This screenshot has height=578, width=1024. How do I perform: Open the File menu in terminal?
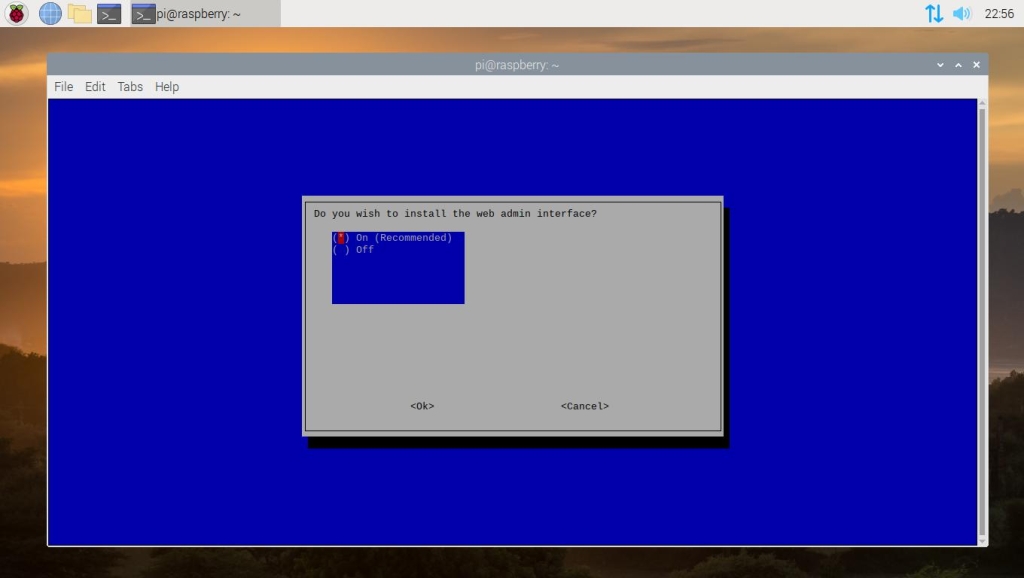[63, 87]
